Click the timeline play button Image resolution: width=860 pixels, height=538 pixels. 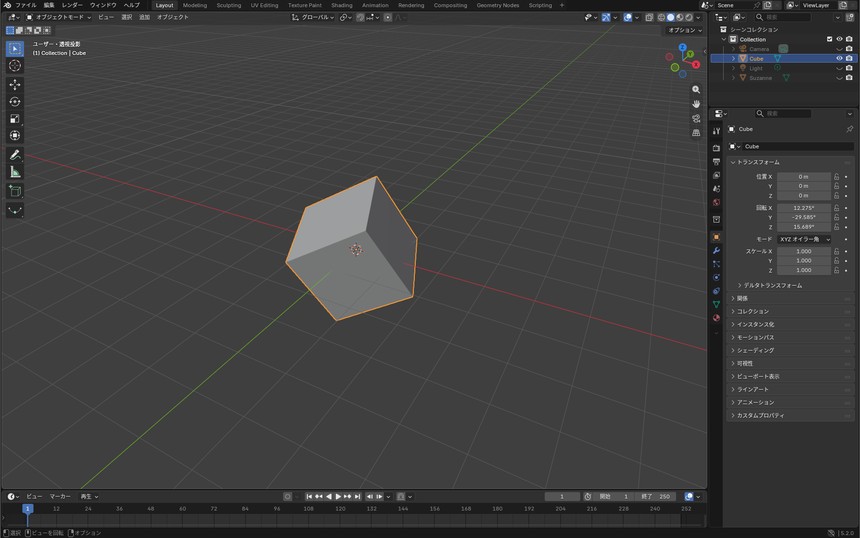point(338,496)
